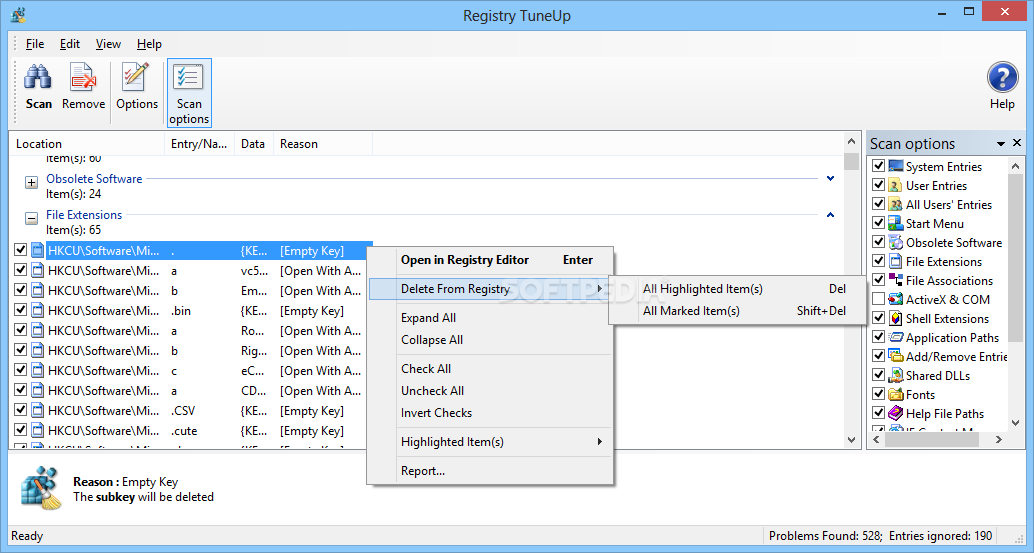Start a scan with the binoculars Scan icon
This screenshot has height=553, width=1034.
pyautogui.click(x=38, y=78)
